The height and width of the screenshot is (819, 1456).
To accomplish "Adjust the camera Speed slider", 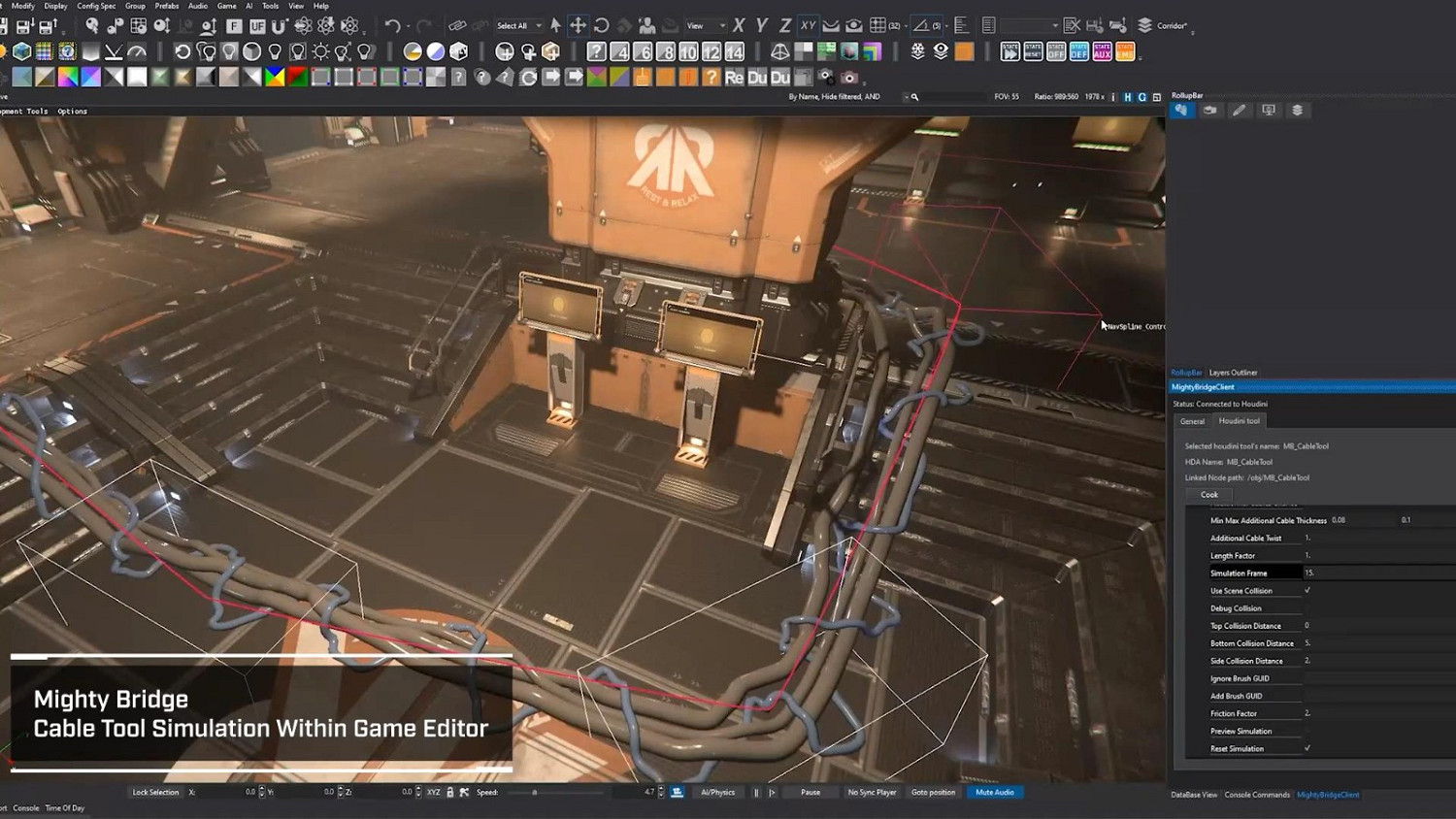I will tap(535, 793).
